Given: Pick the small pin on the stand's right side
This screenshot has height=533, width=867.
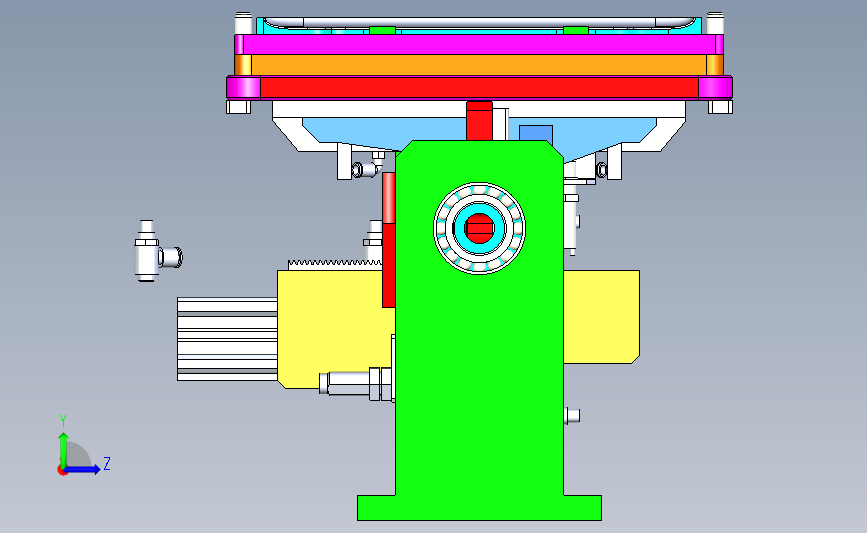Looking at the screenshot, I should [572, 415].
